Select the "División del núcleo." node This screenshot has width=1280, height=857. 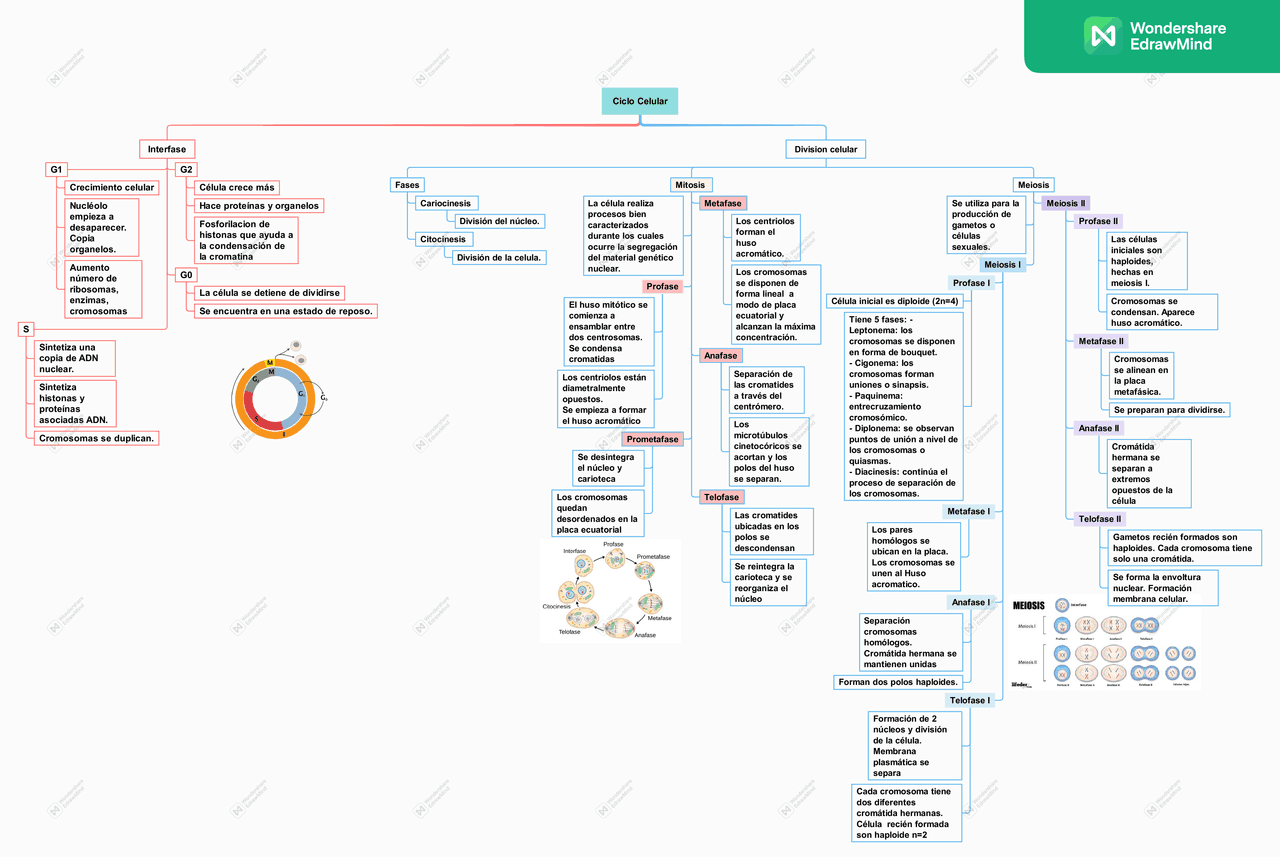coord(499,221)
